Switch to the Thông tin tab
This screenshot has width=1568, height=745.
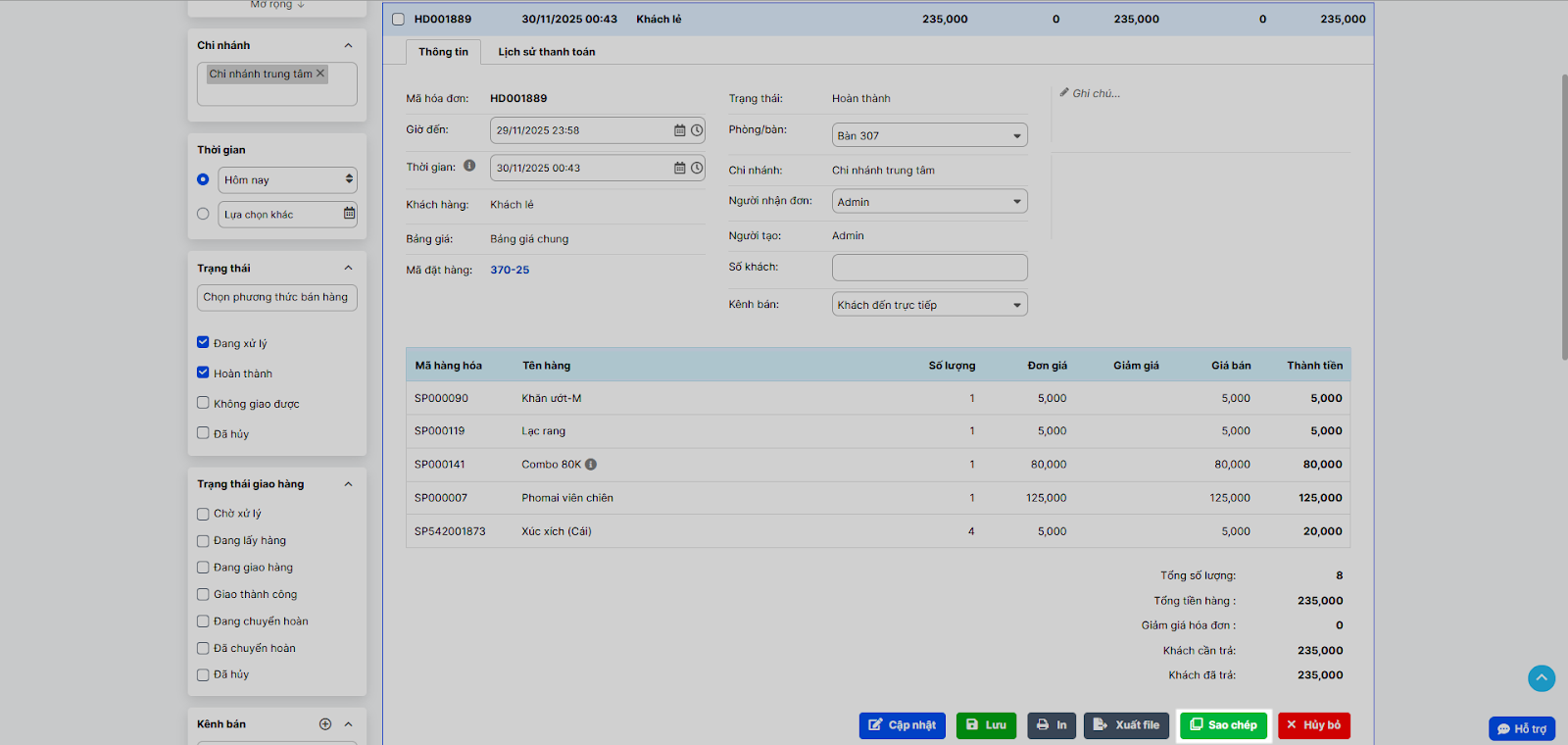click(x=443, y=52)
